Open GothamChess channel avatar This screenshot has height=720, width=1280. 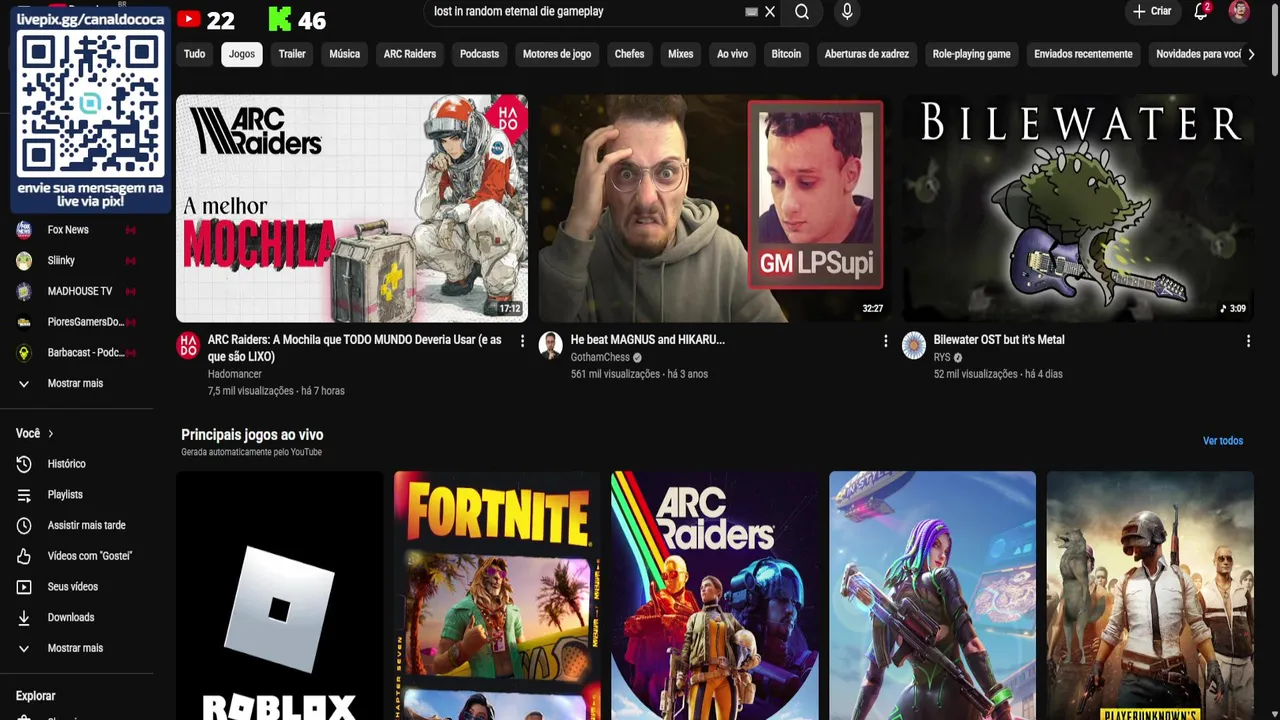point(551,346)
